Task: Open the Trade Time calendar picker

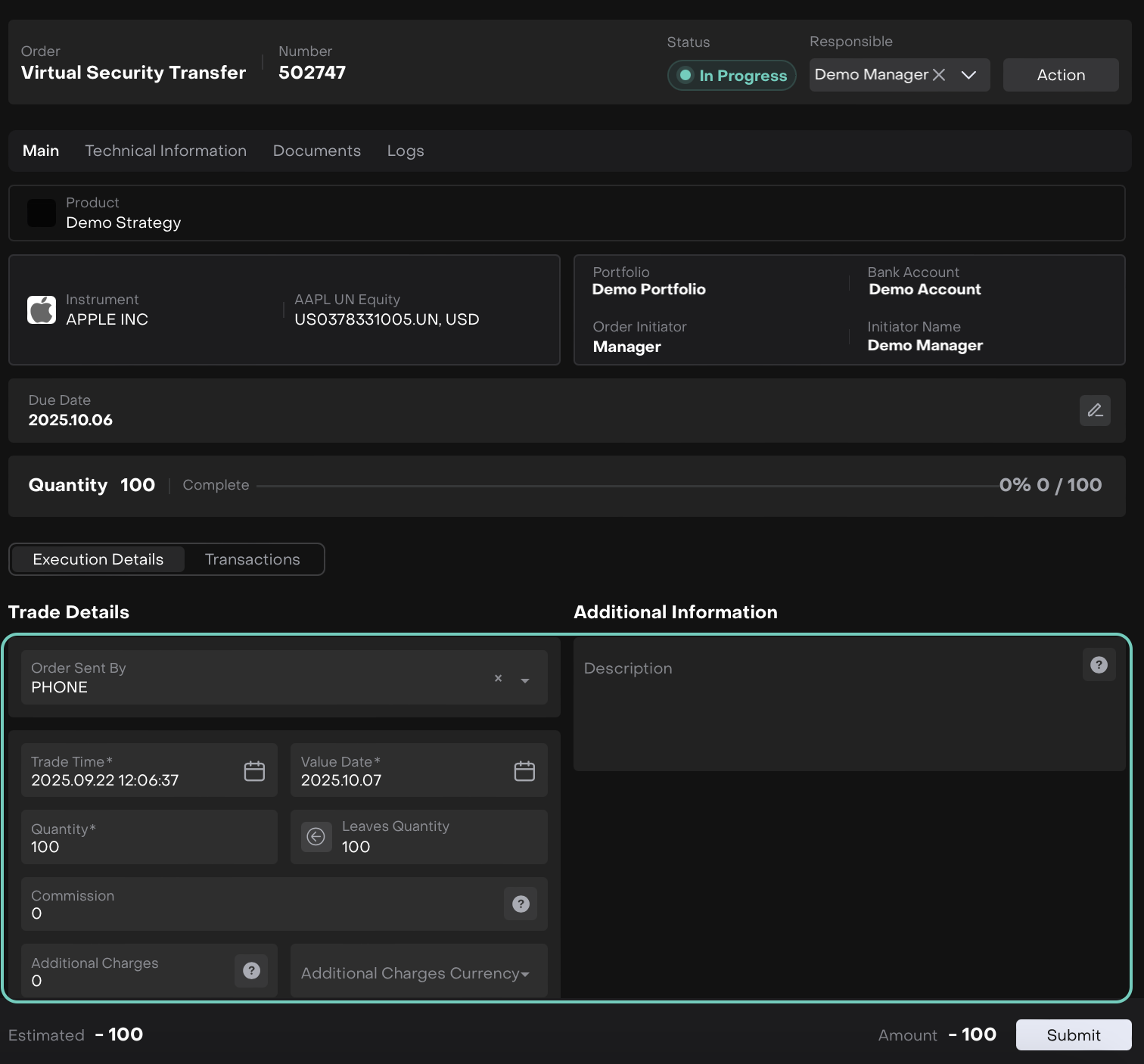Action: [x=254, y=770]
